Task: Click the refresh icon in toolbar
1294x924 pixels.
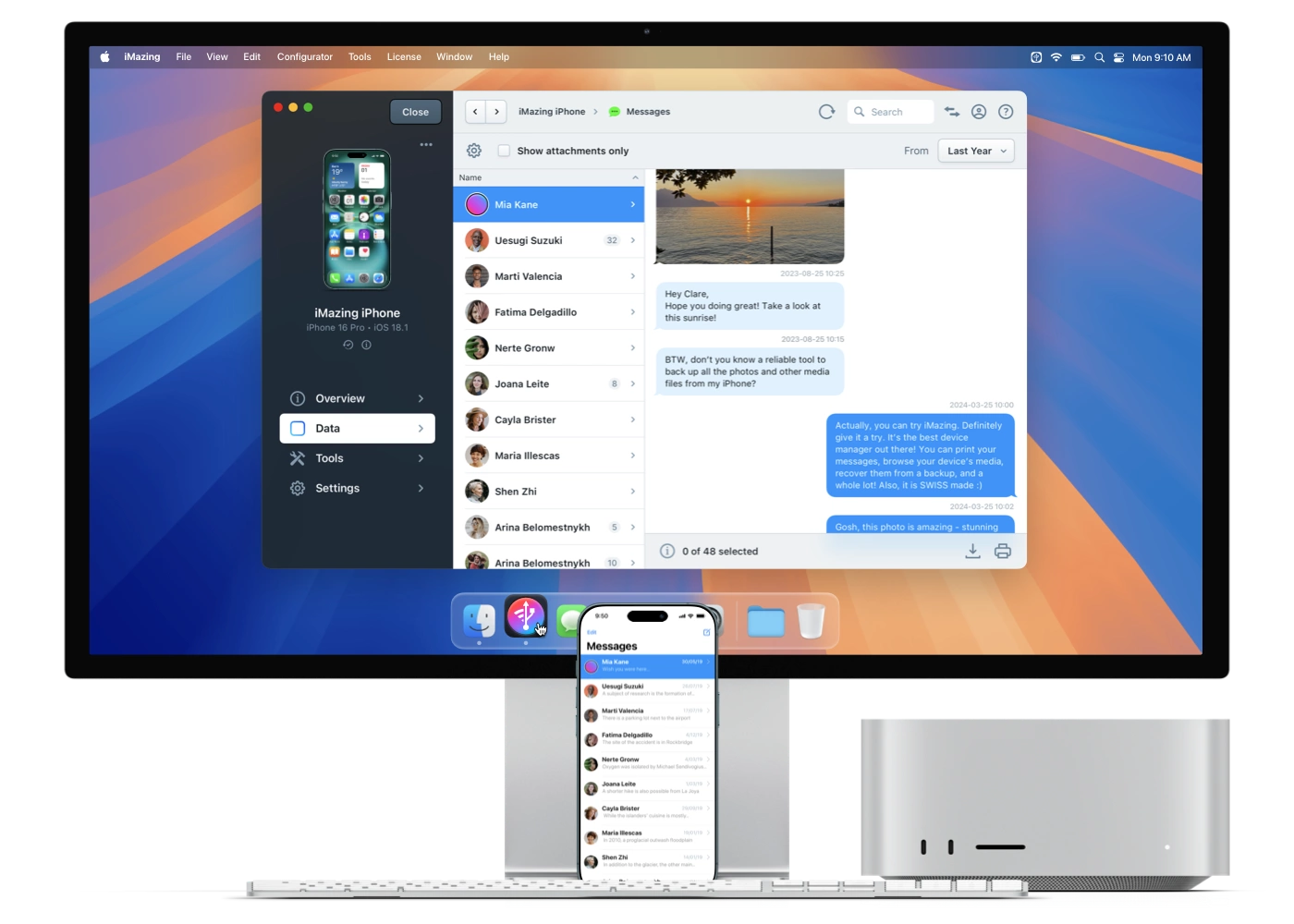Action: 826,112
